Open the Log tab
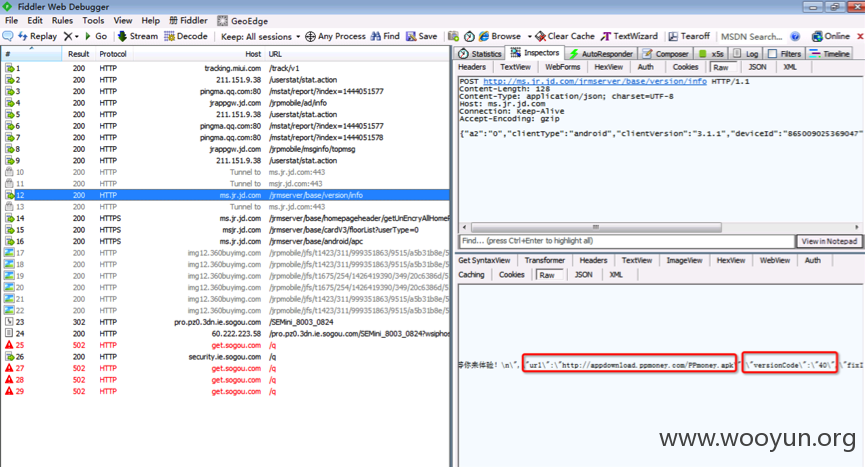This screenshot has height=467, width=865. pos(746,53)
